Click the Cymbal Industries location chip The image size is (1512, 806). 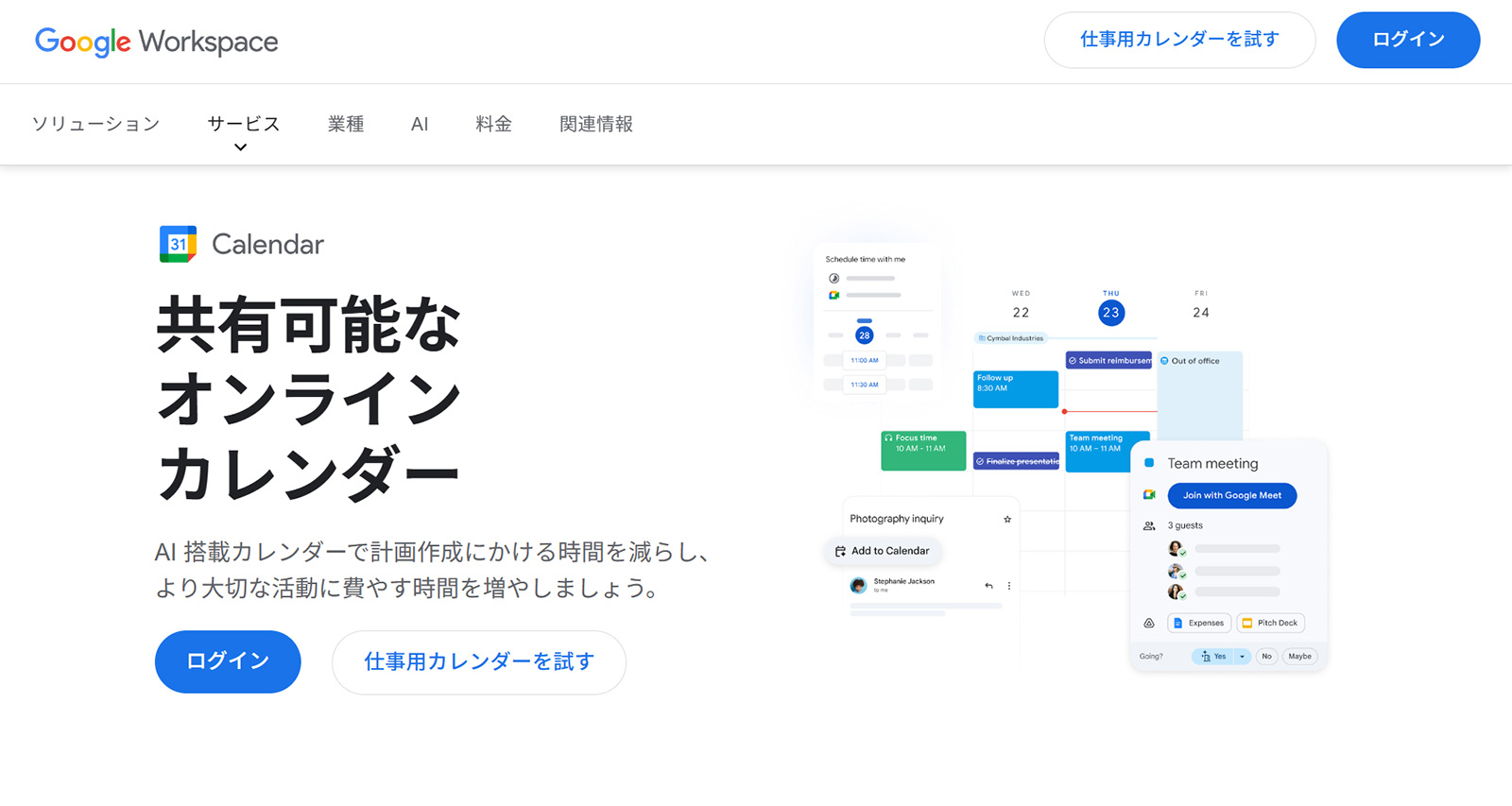(1011, 338)
